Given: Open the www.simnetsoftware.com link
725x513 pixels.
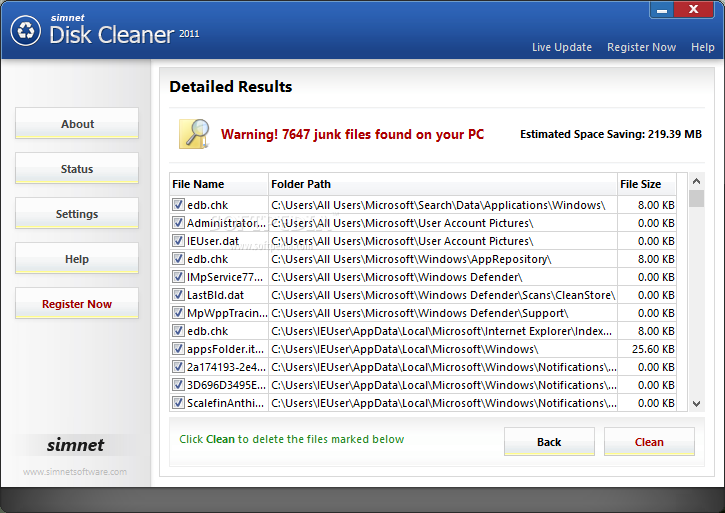Looking at the screenshot, I should coord(75,472).
